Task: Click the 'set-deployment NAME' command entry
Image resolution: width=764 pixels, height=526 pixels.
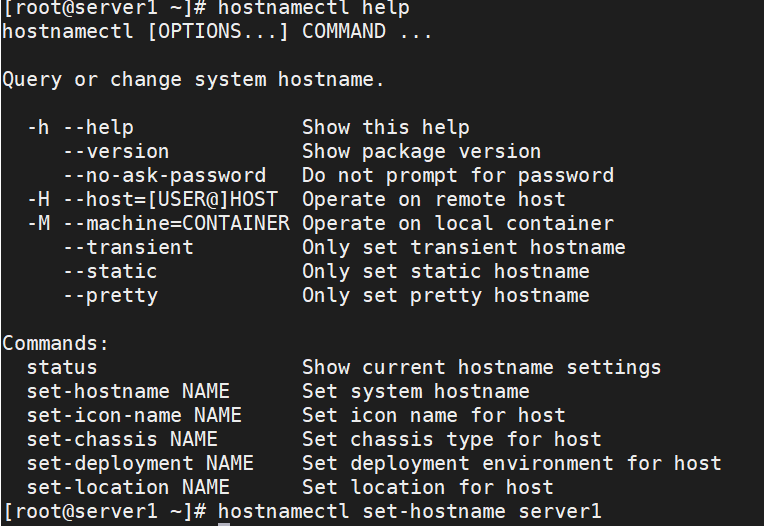Action: pos(140,464)
